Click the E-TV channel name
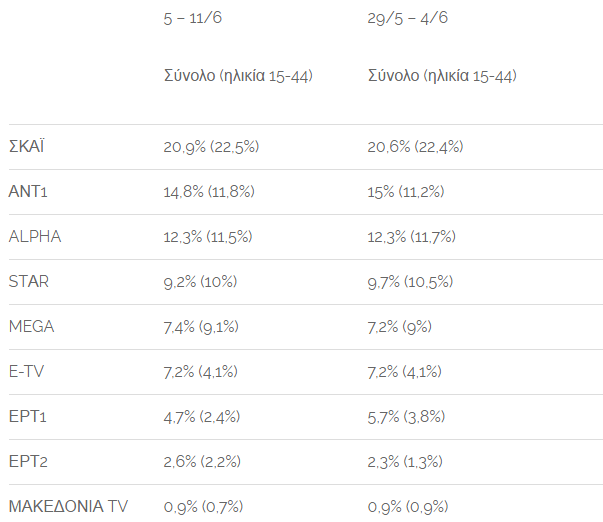The width and height of the screenshot is (603, 522). 28,372
